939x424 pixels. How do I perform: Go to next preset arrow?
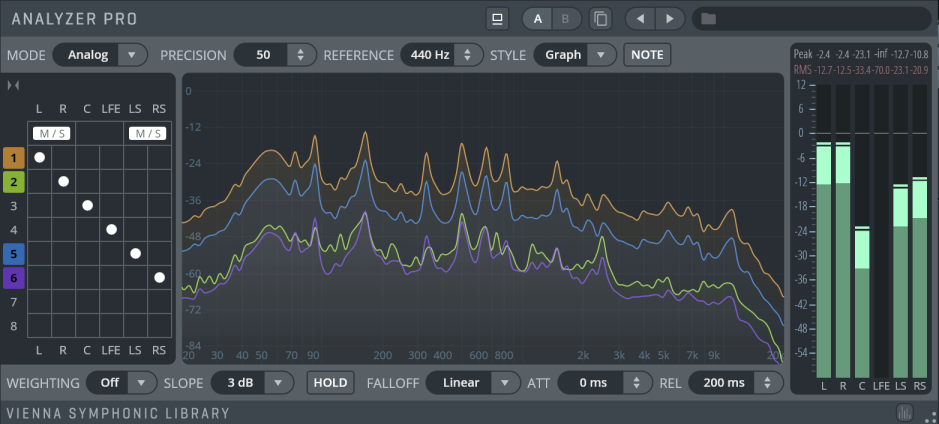671,19
